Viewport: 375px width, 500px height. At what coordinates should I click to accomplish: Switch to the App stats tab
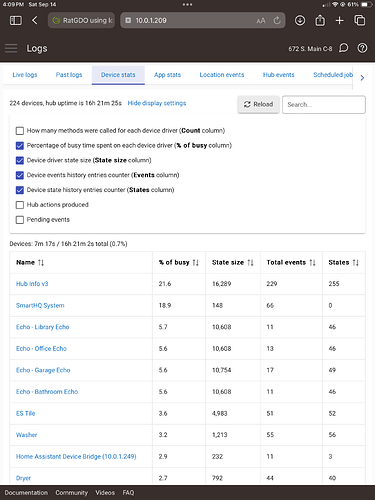coord(167,75)
